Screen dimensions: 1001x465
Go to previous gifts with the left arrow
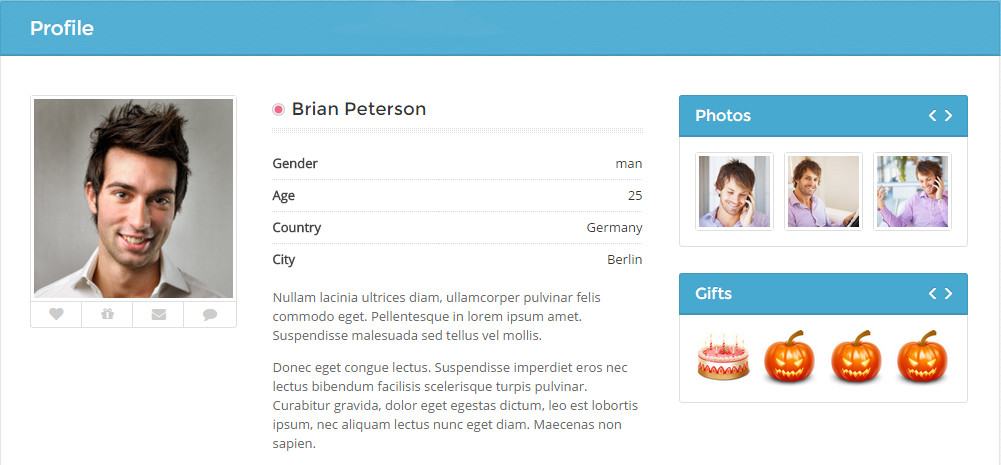coord(932,294)
